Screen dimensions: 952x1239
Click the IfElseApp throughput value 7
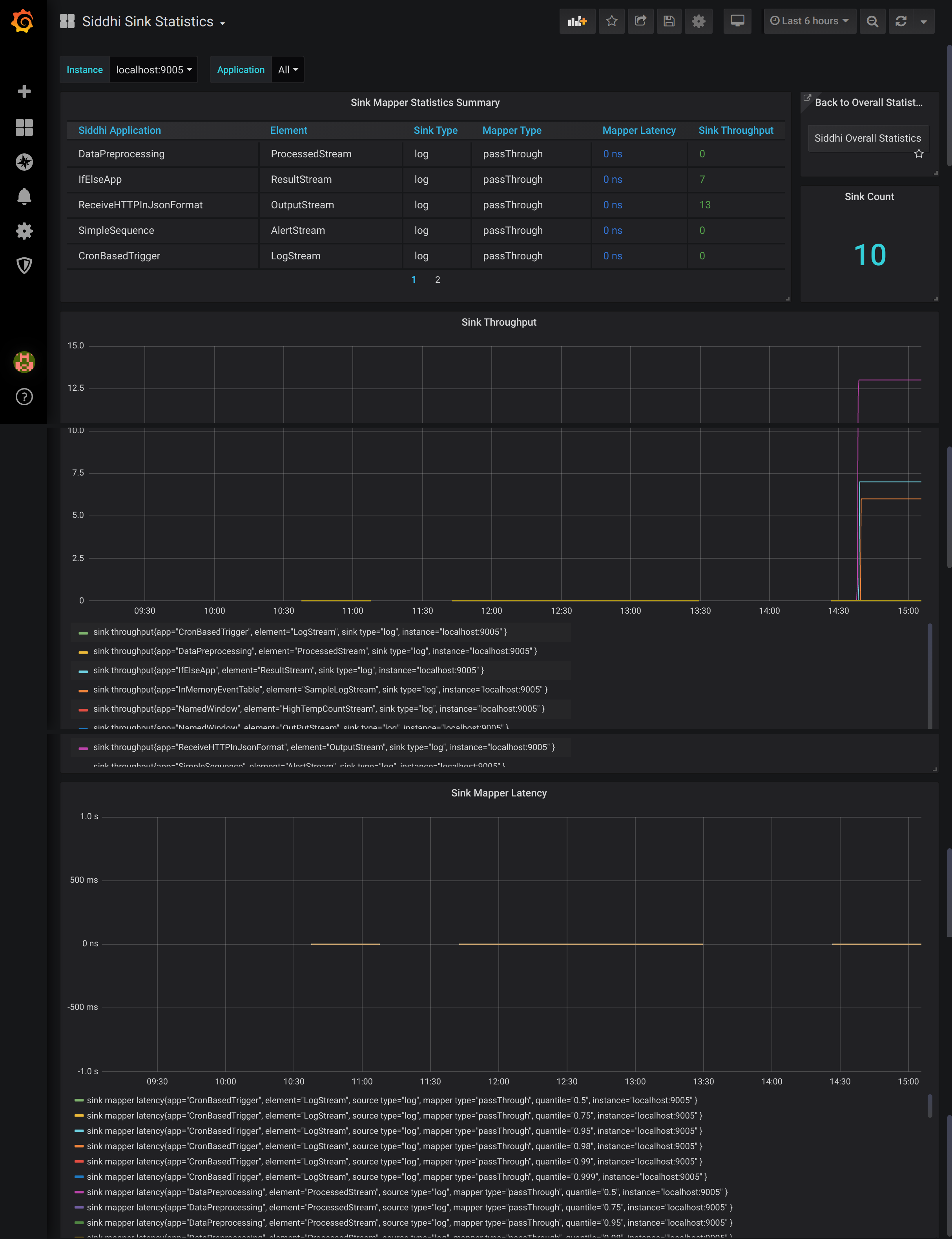pyautogui.click(x=702, y=180)
